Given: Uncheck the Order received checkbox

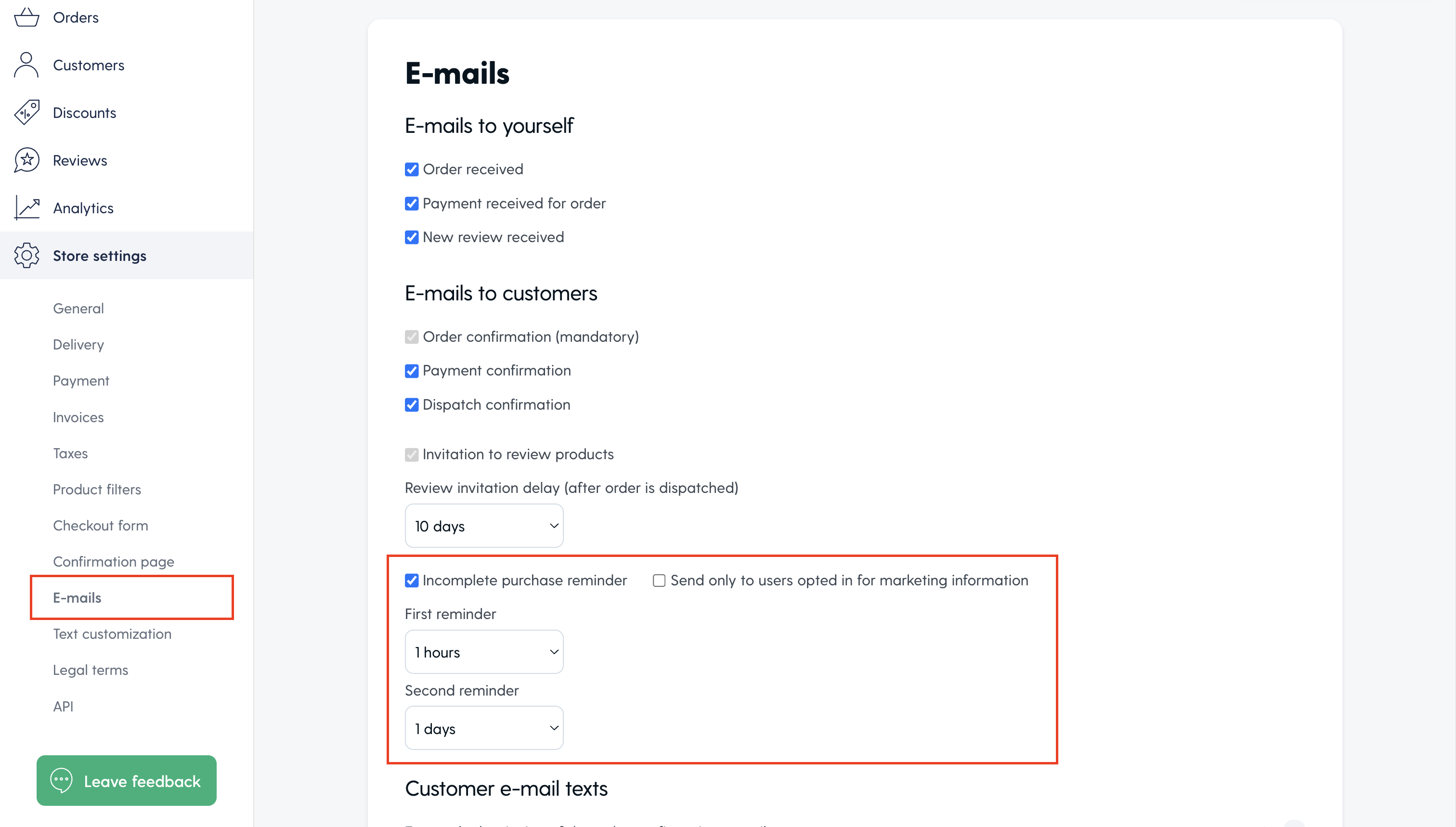Looking at the screenshot, I should tap(411, 169).
